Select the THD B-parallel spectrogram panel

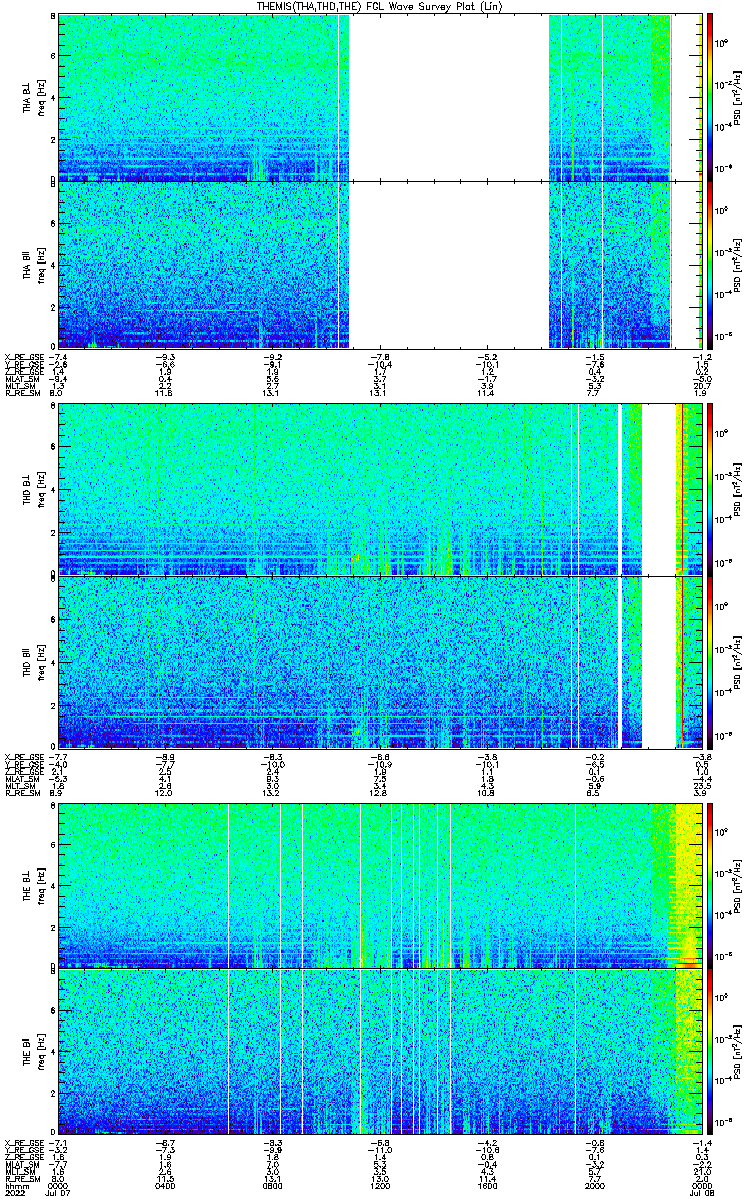[380, 661]
